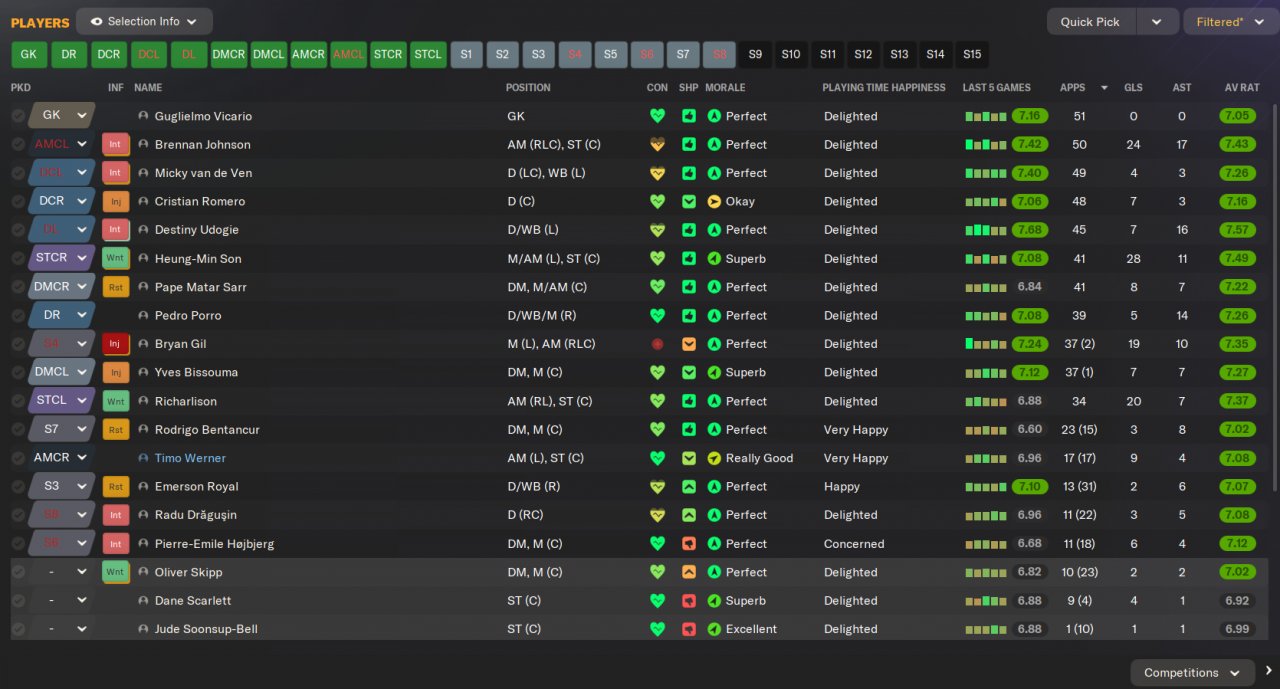This screenshot has height=689, width=1280.
Task: Click Jude Soonsup-Bell's player profile icon
Action: 143,629
